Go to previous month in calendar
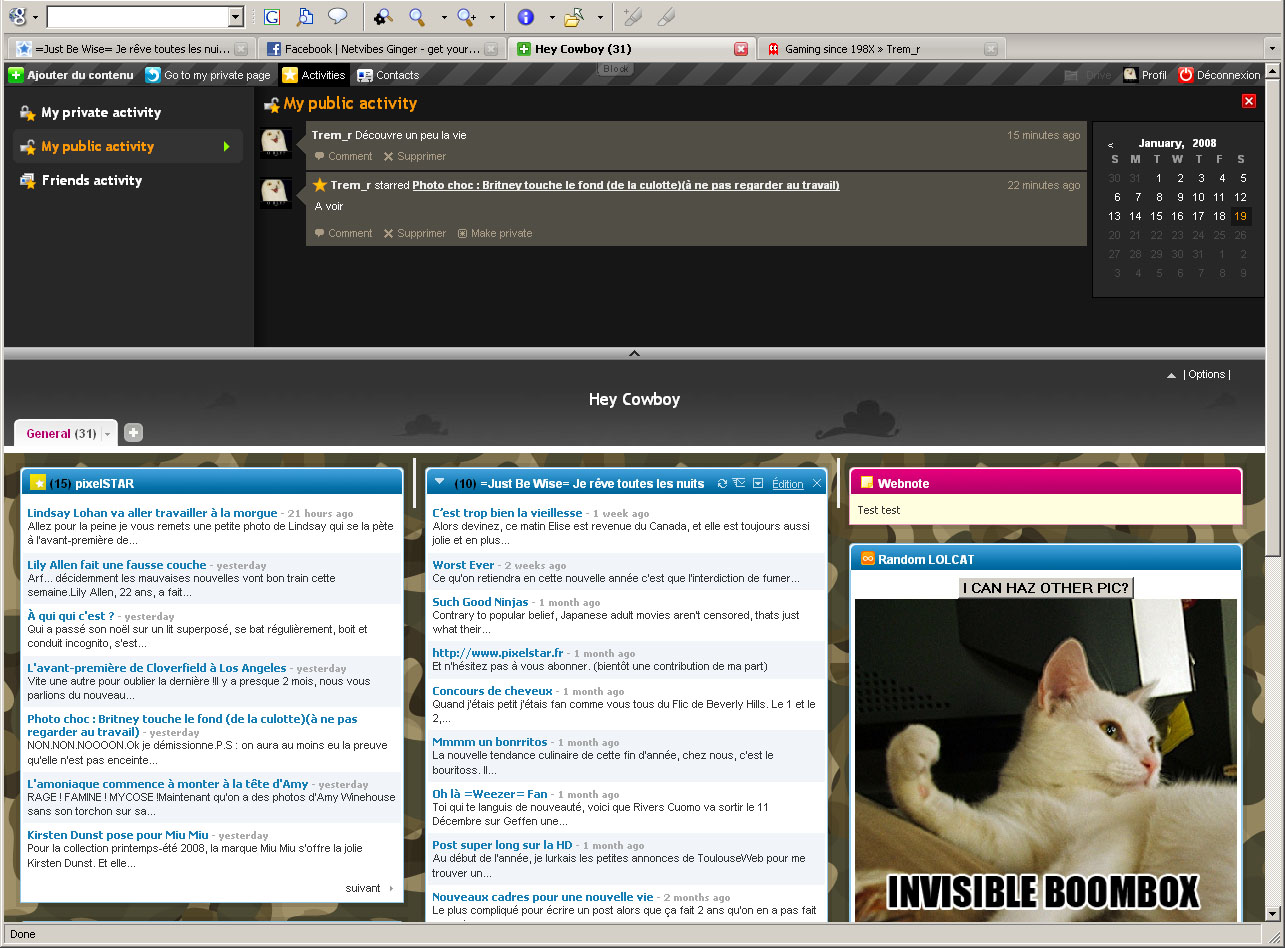This screenshot has width=1285, height=948. [x=1110, y=145]
